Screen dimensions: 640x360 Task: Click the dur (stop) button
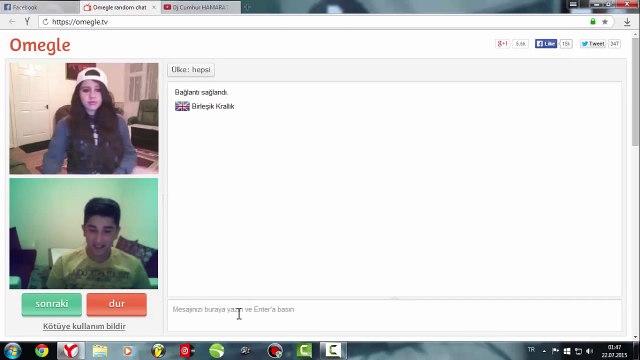117,304
